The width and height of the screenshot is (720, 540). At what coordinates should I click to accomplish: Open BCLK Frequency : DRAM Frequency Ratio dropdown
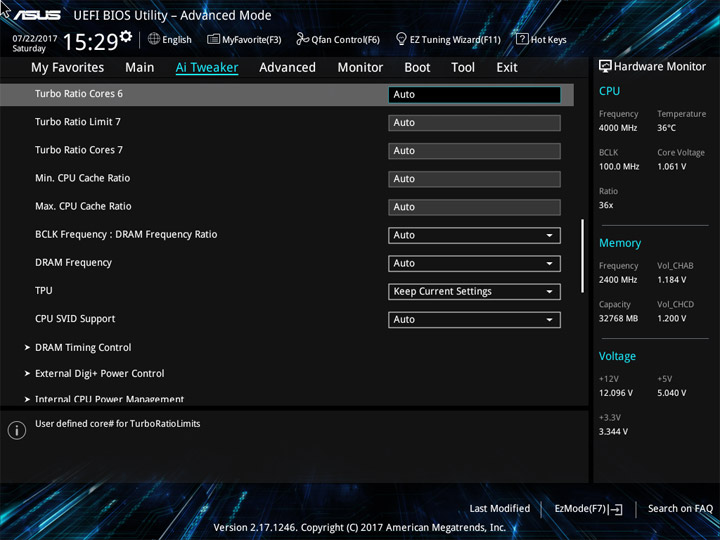(x=474, y=235)
